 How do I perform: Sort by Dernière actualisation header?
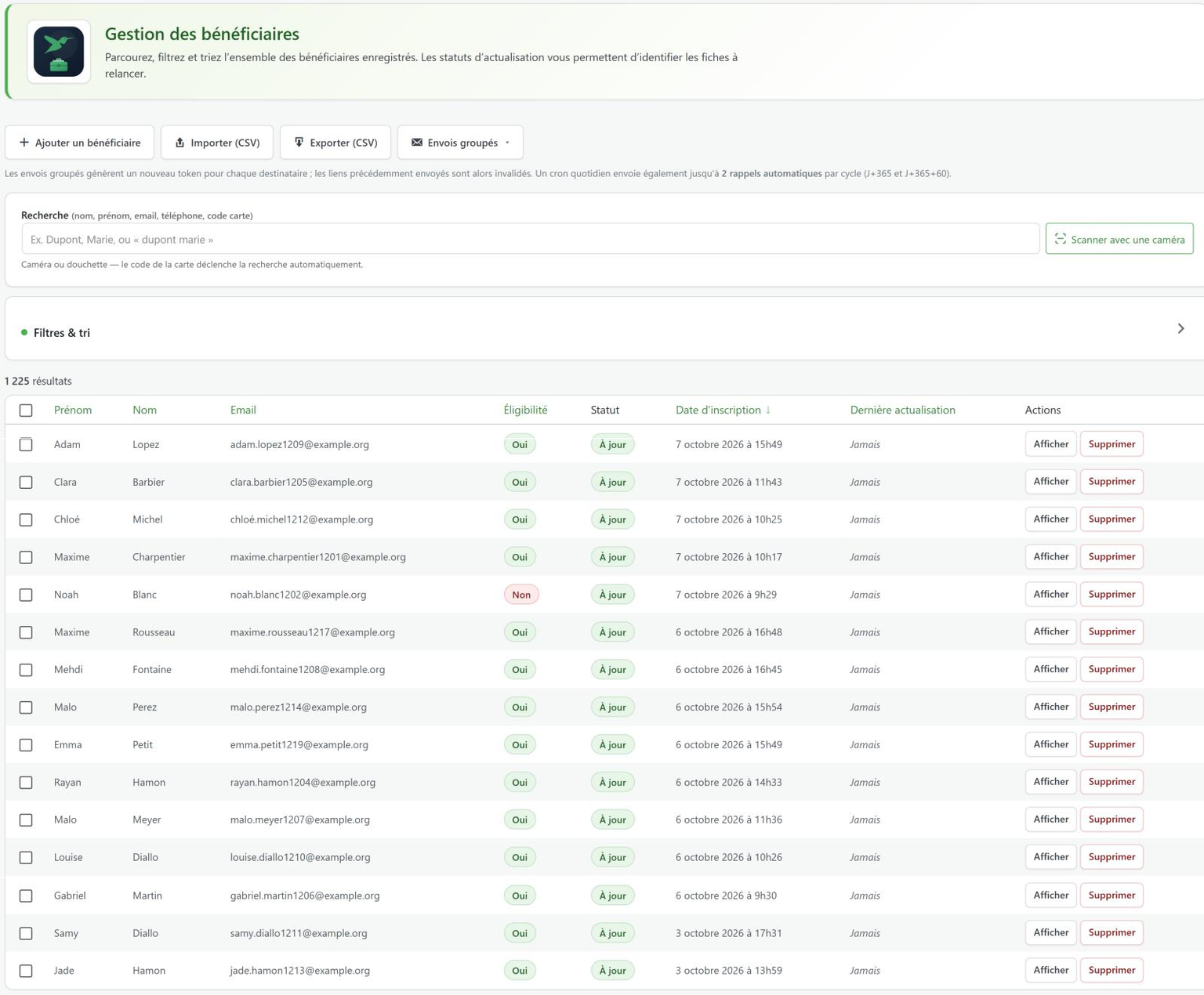tap(902, 410)
